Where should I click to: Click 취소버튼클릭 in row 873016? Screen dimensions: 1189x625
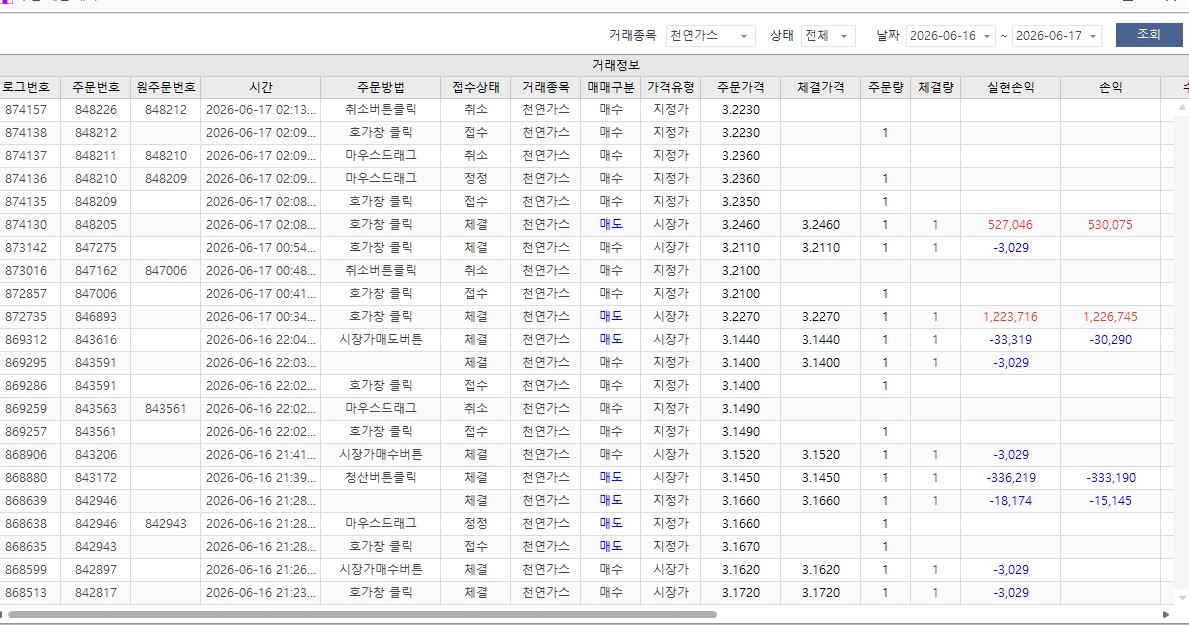(x=381, y=270)
